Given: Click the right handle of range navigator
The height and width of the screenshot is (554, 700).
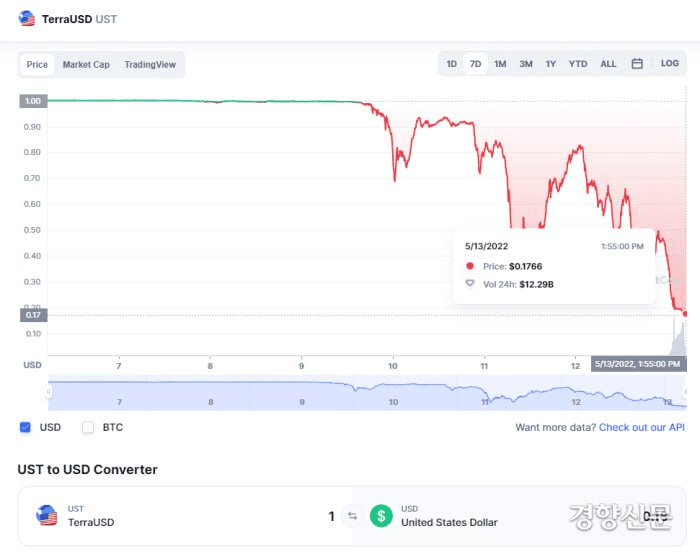Looking at the screenshot, I should [x=685, y=392].
